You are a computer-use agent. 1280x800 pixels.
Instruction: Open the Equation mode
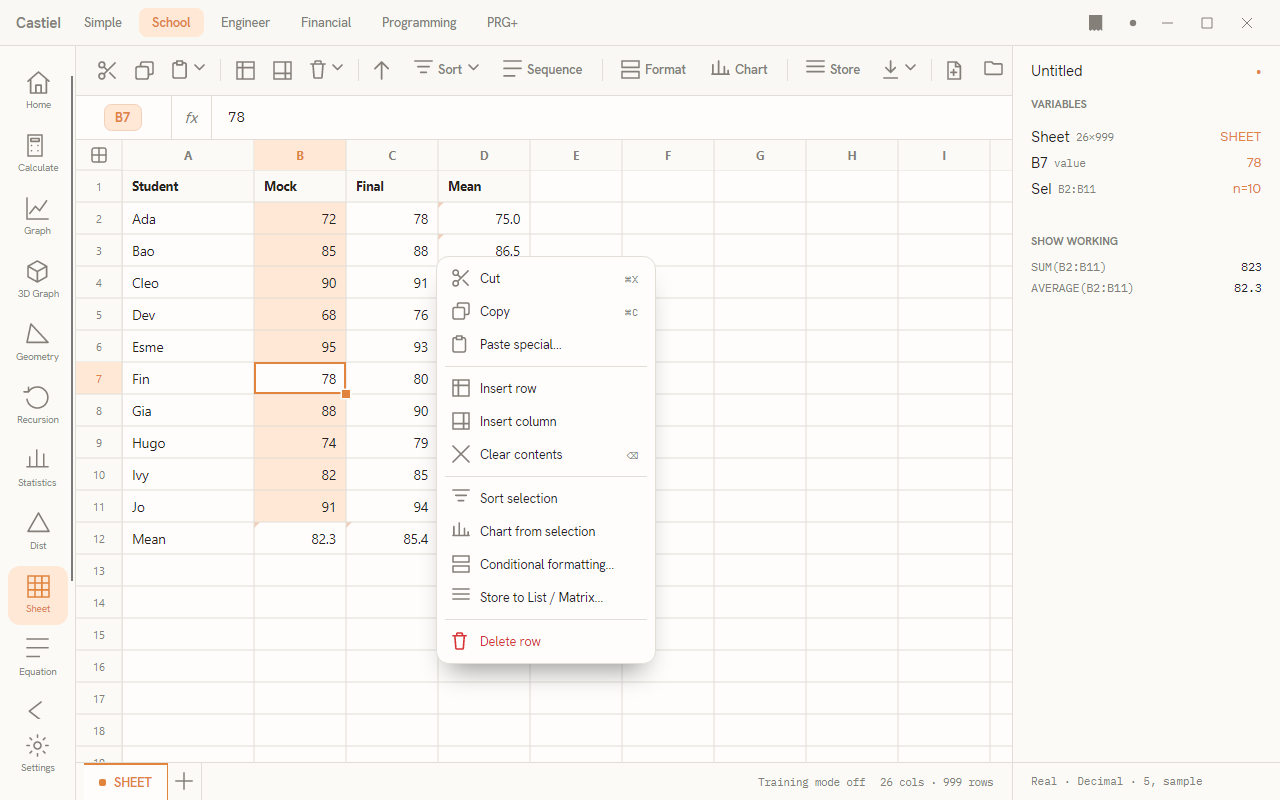[38, 657]
